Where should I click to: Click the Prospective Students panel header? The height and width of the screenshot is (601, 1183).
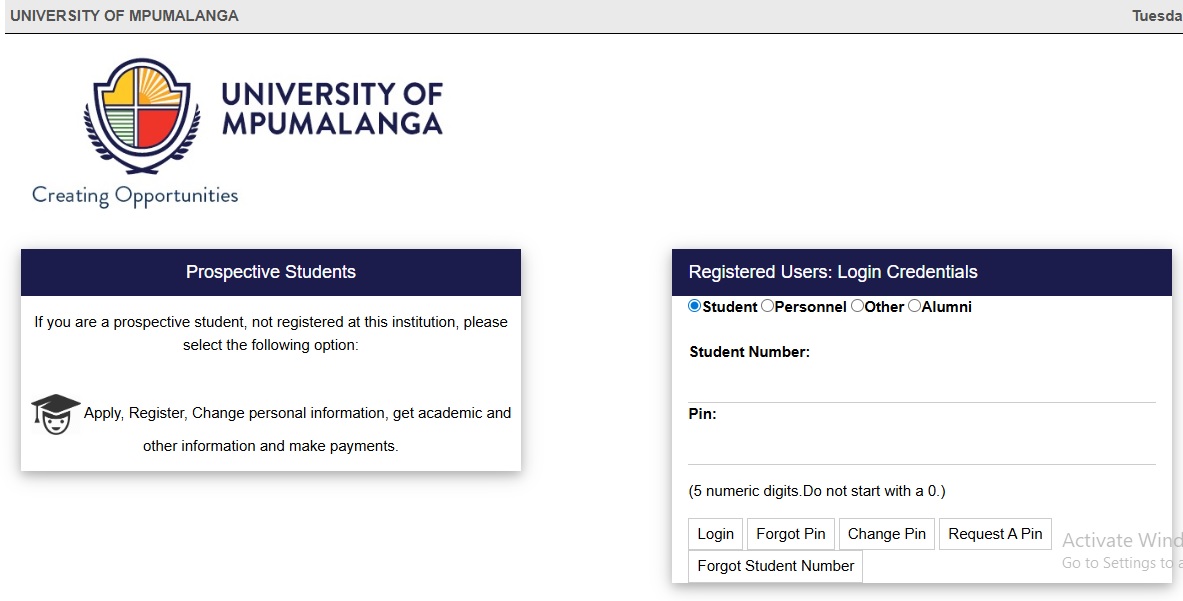point(270,272)
